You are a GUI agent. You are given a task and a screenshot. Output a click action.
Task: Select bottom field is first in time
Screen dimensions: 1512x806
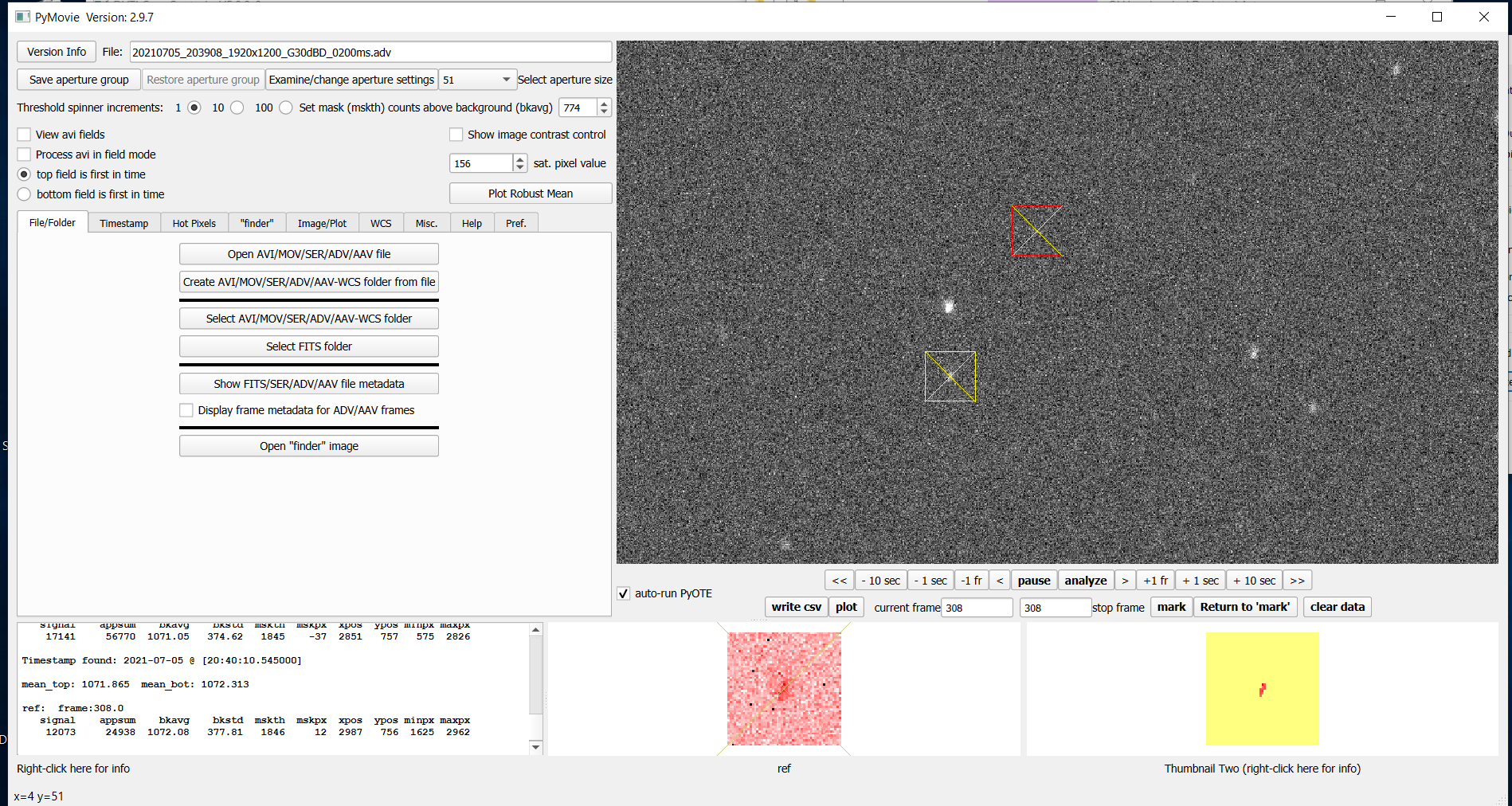(25, 194)
